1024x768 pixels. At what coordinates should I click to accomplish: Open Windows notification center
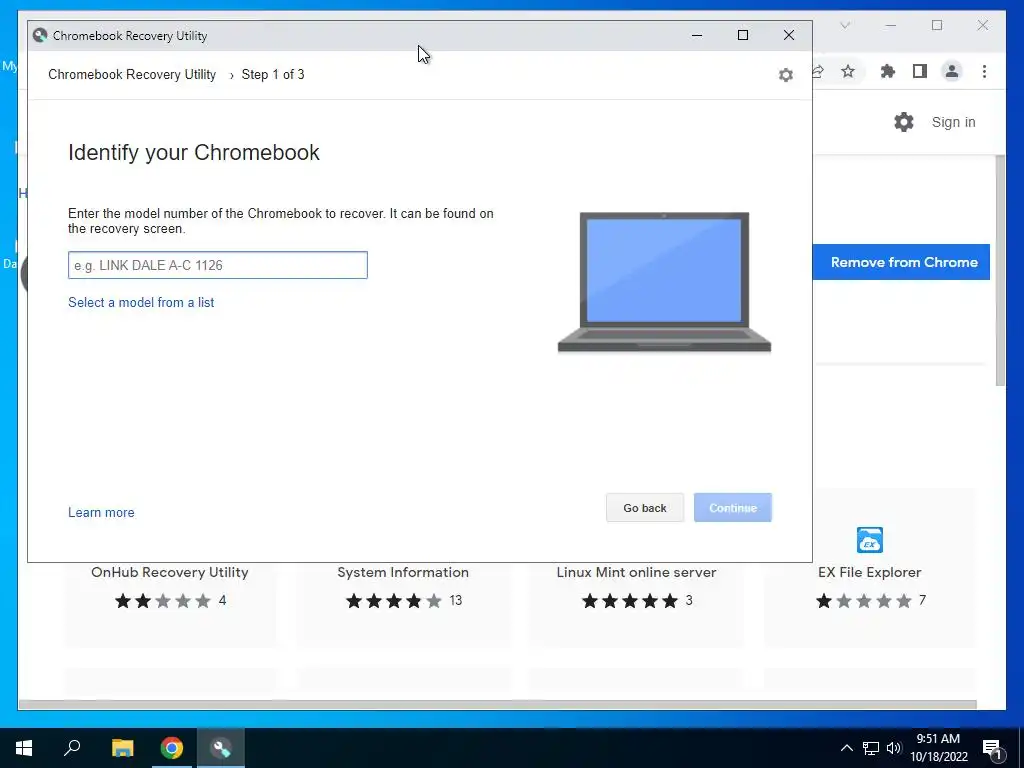993,749
